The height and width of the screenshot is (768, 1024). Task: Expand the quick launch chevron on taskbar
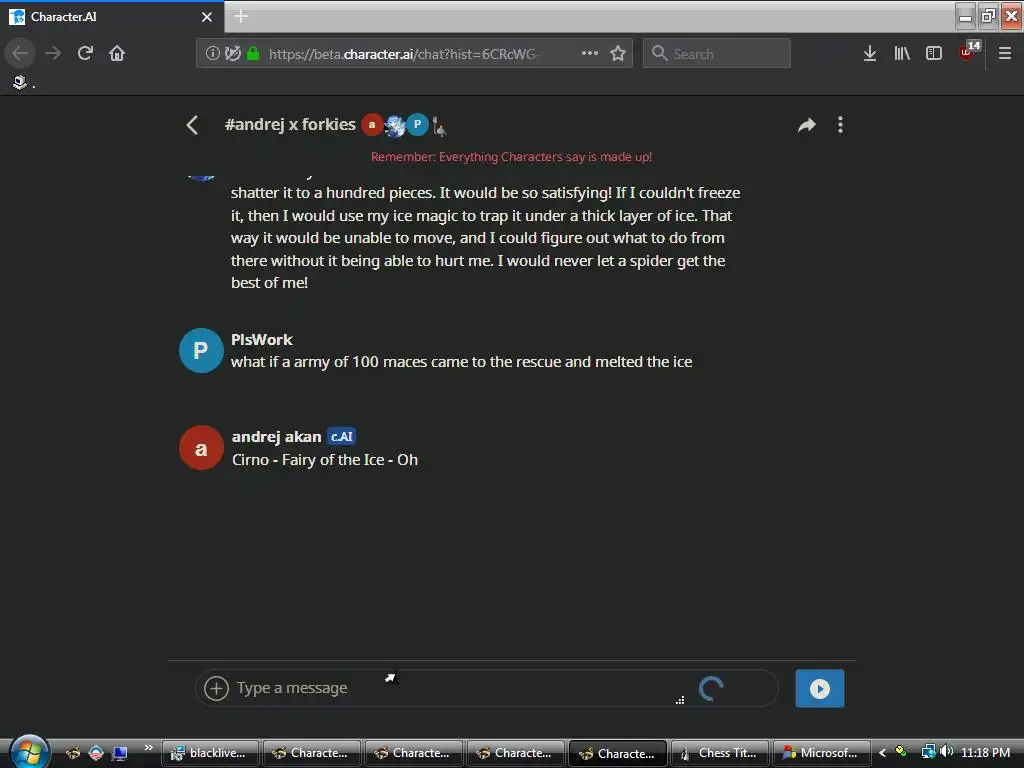(149, 748)
